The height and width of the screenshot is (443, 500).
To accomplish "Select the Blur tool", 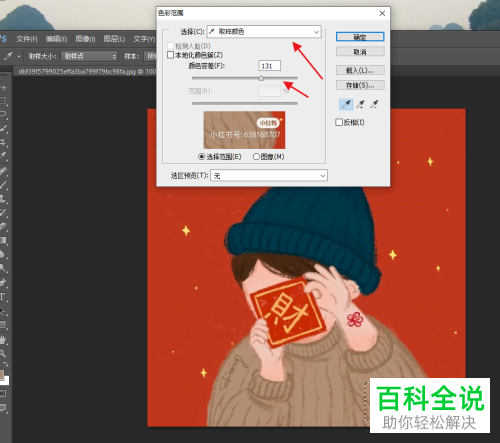I will point(3,254).
